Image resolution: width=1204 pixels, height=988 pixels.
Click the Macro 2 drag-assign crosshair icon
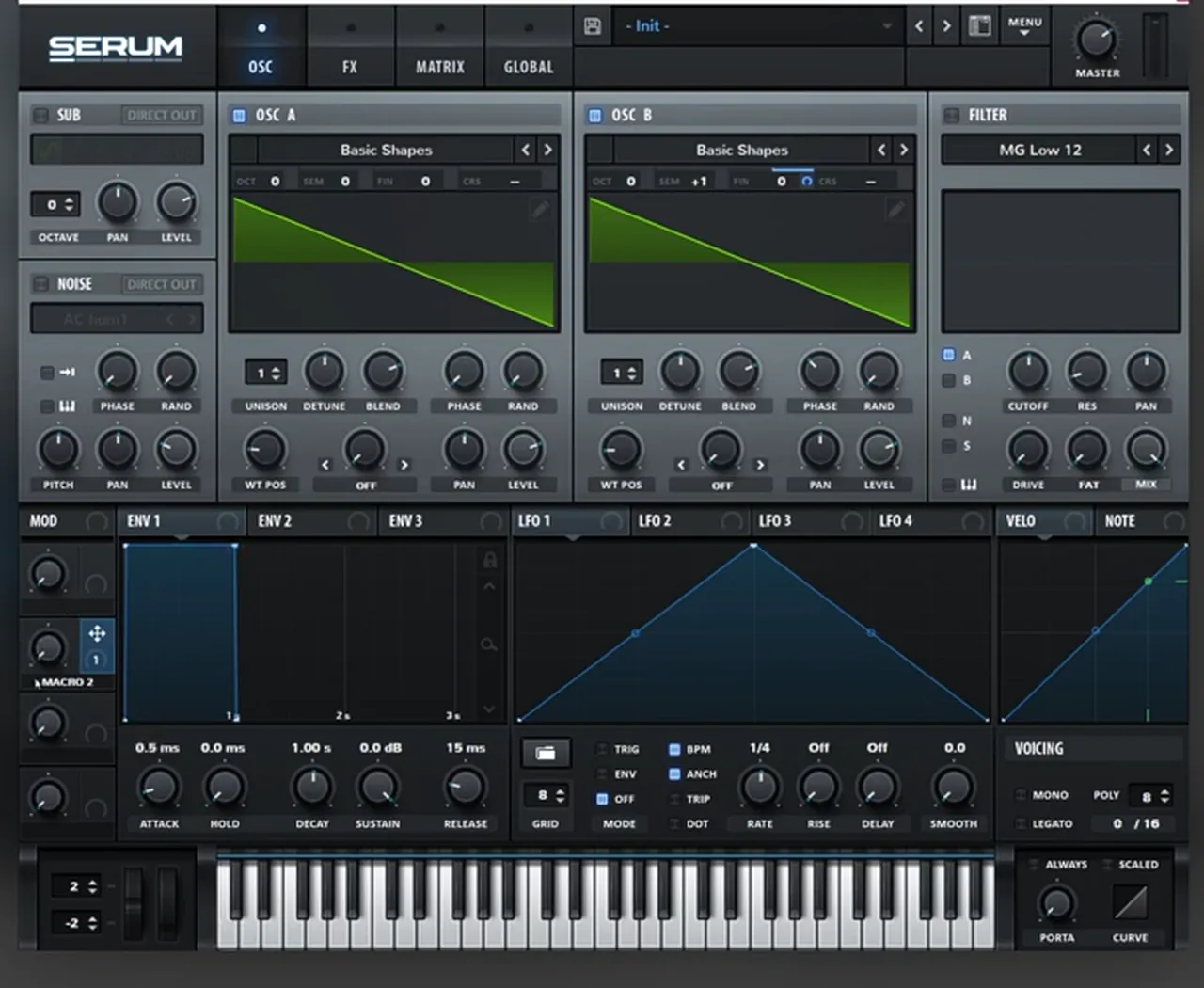pyautogui.click(x=97, y=633)
